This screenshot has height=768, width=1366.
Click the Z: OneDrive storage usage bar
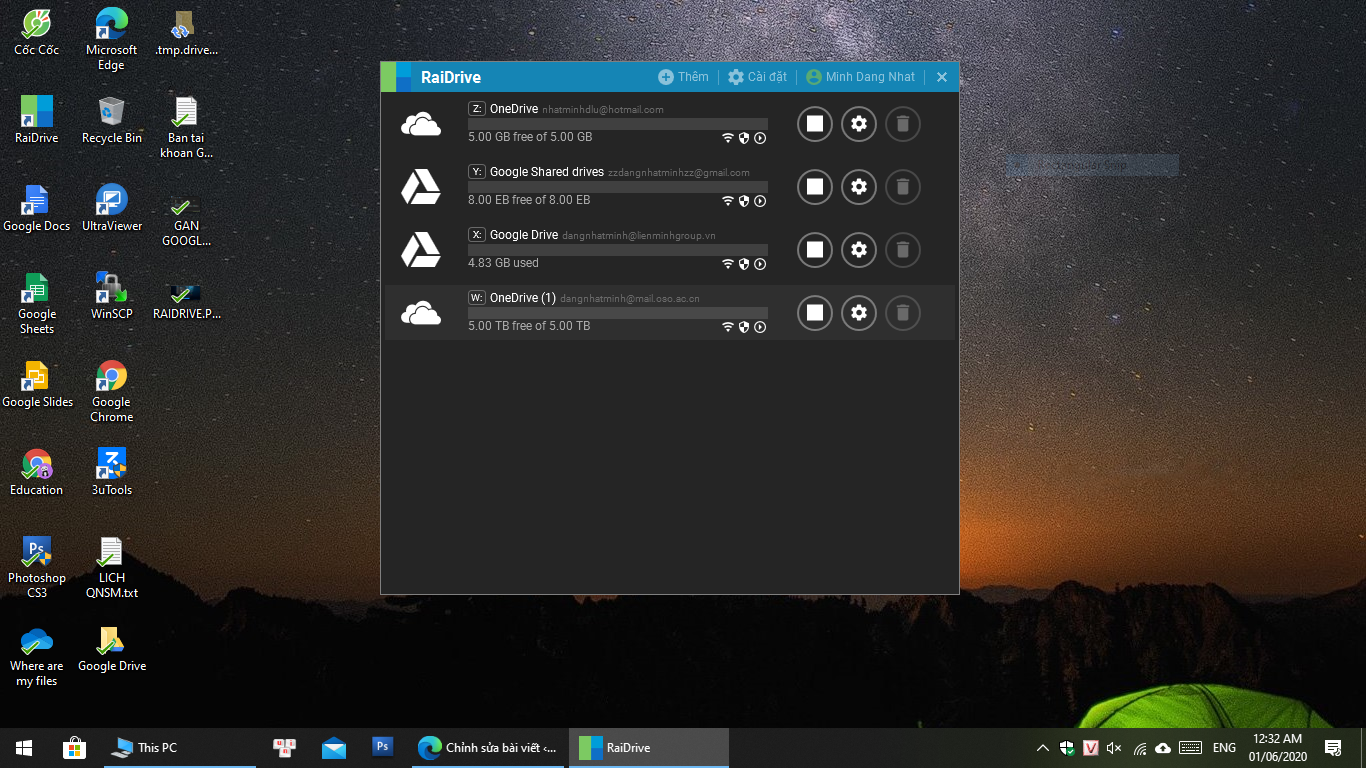618,124
